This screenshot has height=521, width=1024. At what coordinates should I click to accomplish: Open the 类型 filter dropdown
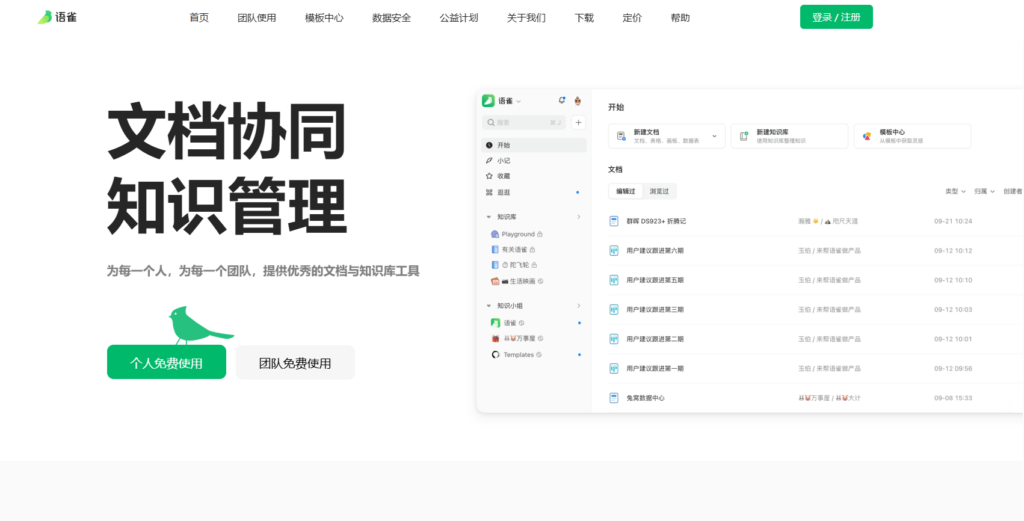coord(955,191)
